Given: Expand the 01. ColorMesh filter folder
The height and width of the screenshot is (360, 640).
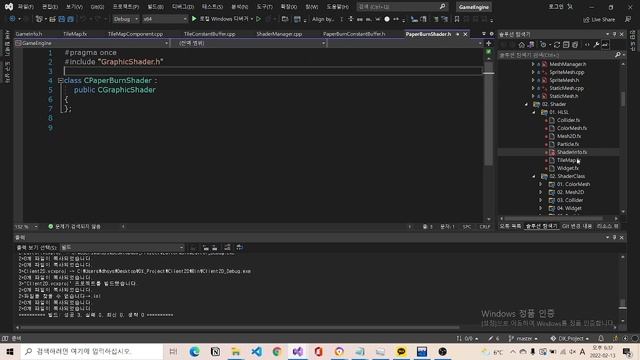Looking at the screenshot, I should point(540,184).
